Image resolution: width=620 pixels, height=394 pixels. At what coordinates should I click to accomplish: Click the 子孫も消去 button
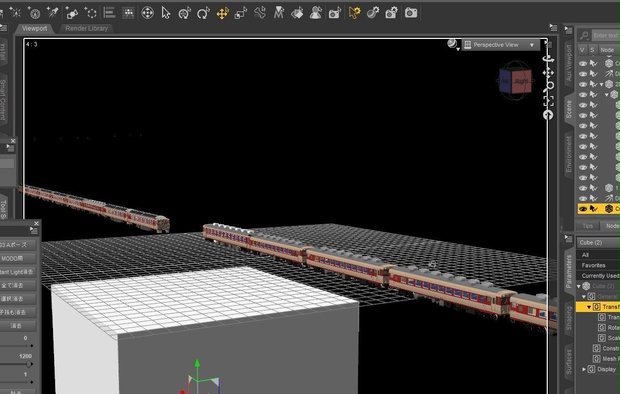tap(19, 312)
